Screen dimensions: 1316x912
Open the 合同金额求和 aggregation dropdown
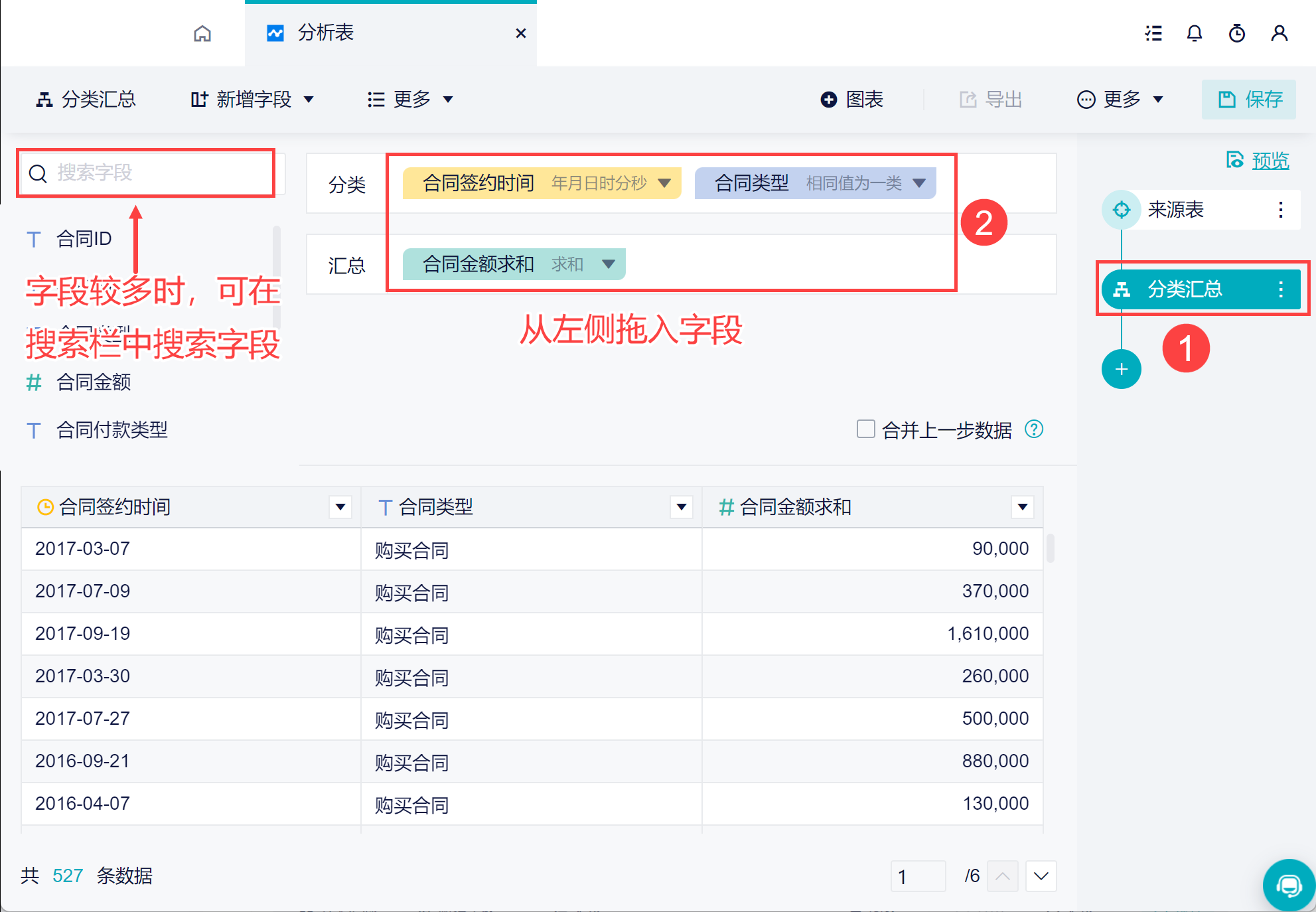click(608, 264)
